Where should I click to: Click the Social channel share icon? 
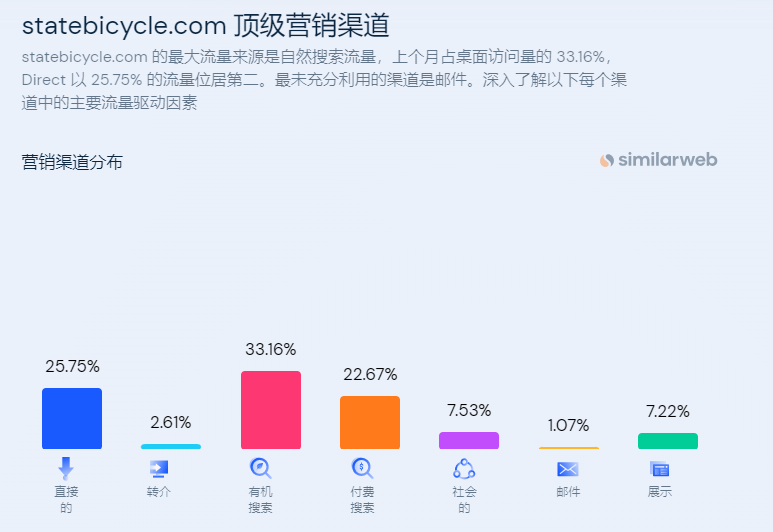(464, 468)
